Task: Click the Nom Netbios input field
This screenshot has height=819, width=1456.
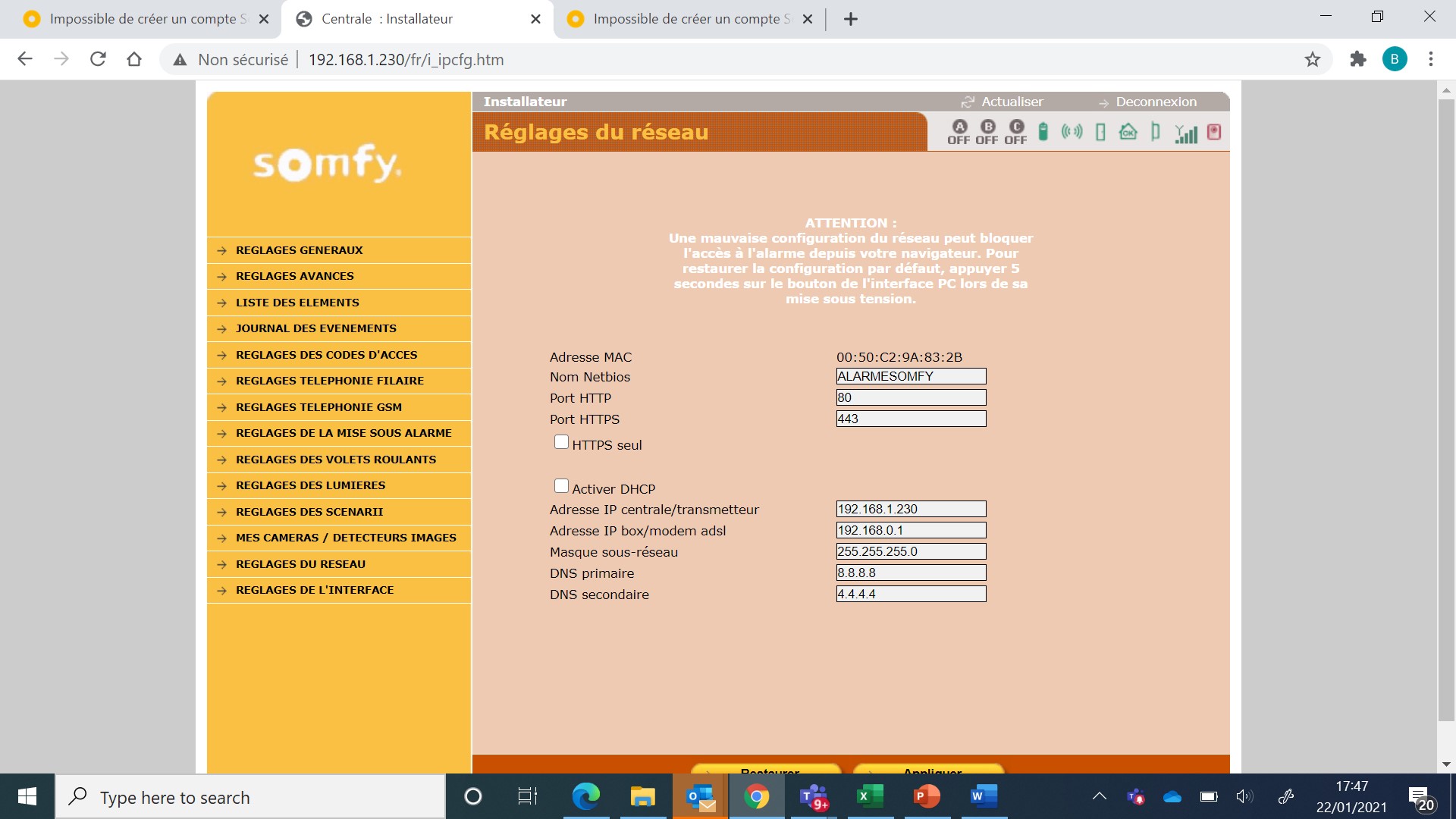Action: pos(911,376)
